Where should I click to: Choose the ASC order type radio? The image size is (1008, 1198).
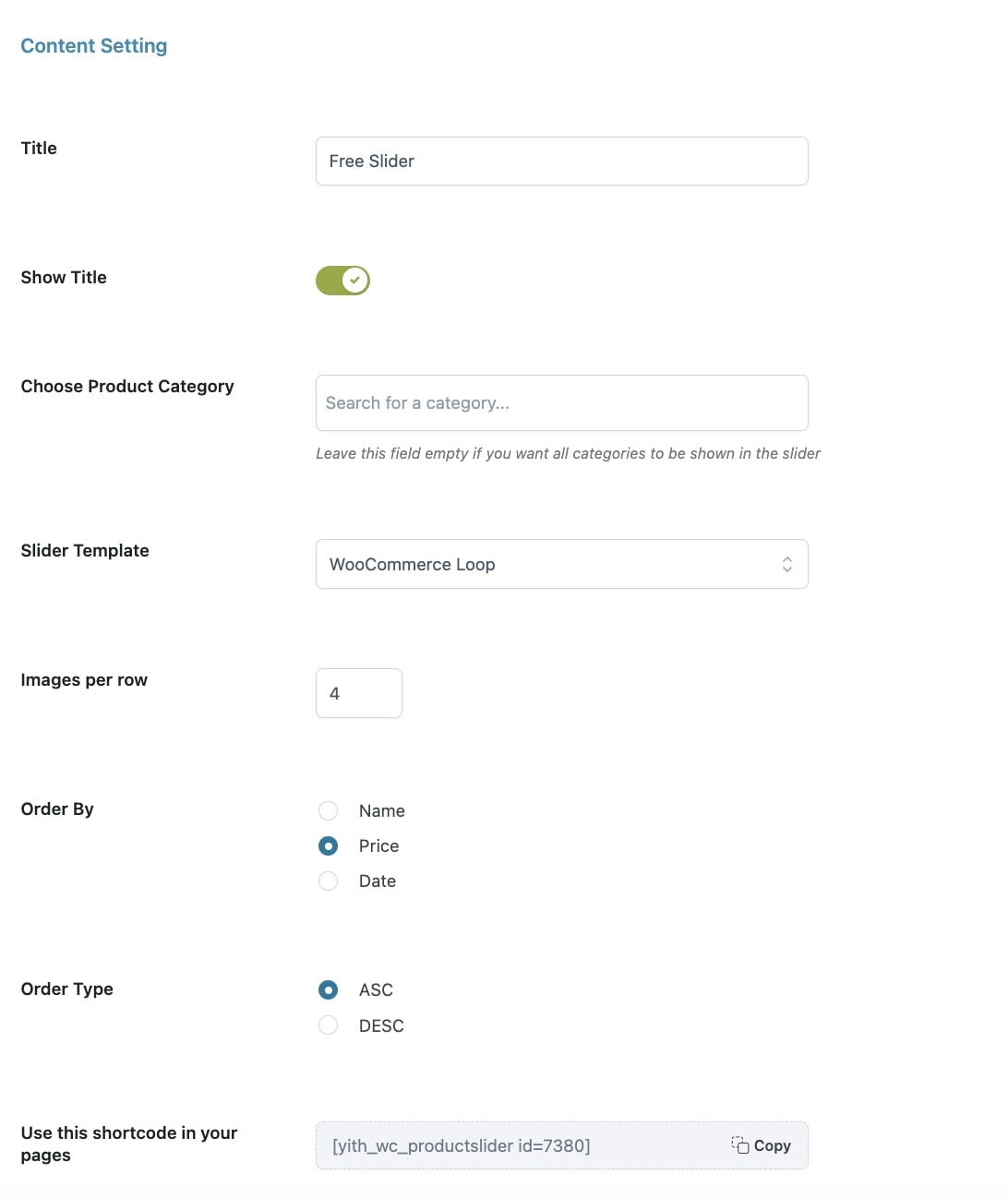coord(328,989)
